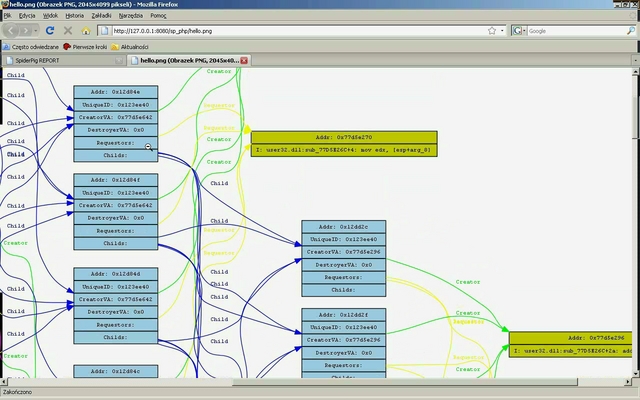Click 'CreatorVA: 0x77d5e296' in node 0x12dd2c

(344, 252)
